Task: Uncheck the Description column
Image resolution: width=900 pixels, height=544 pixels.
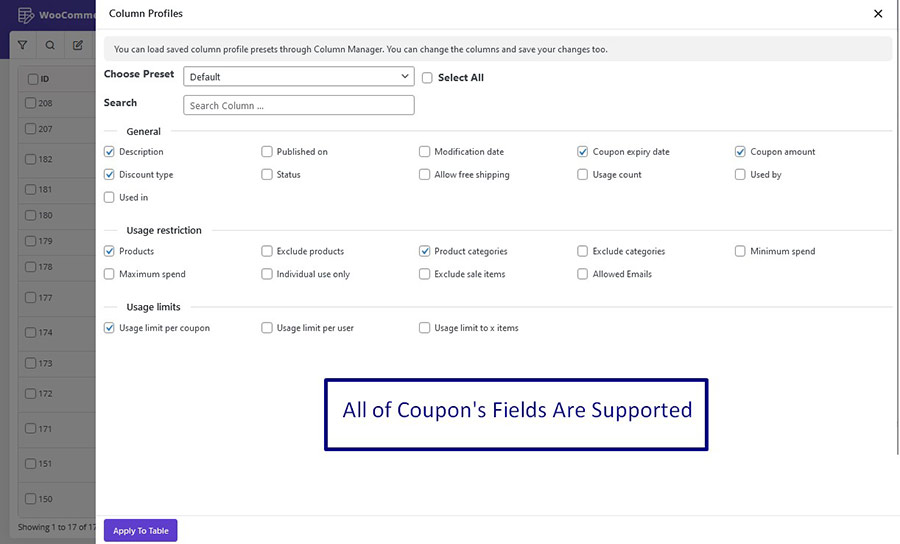Action: (x=109, y=151)
